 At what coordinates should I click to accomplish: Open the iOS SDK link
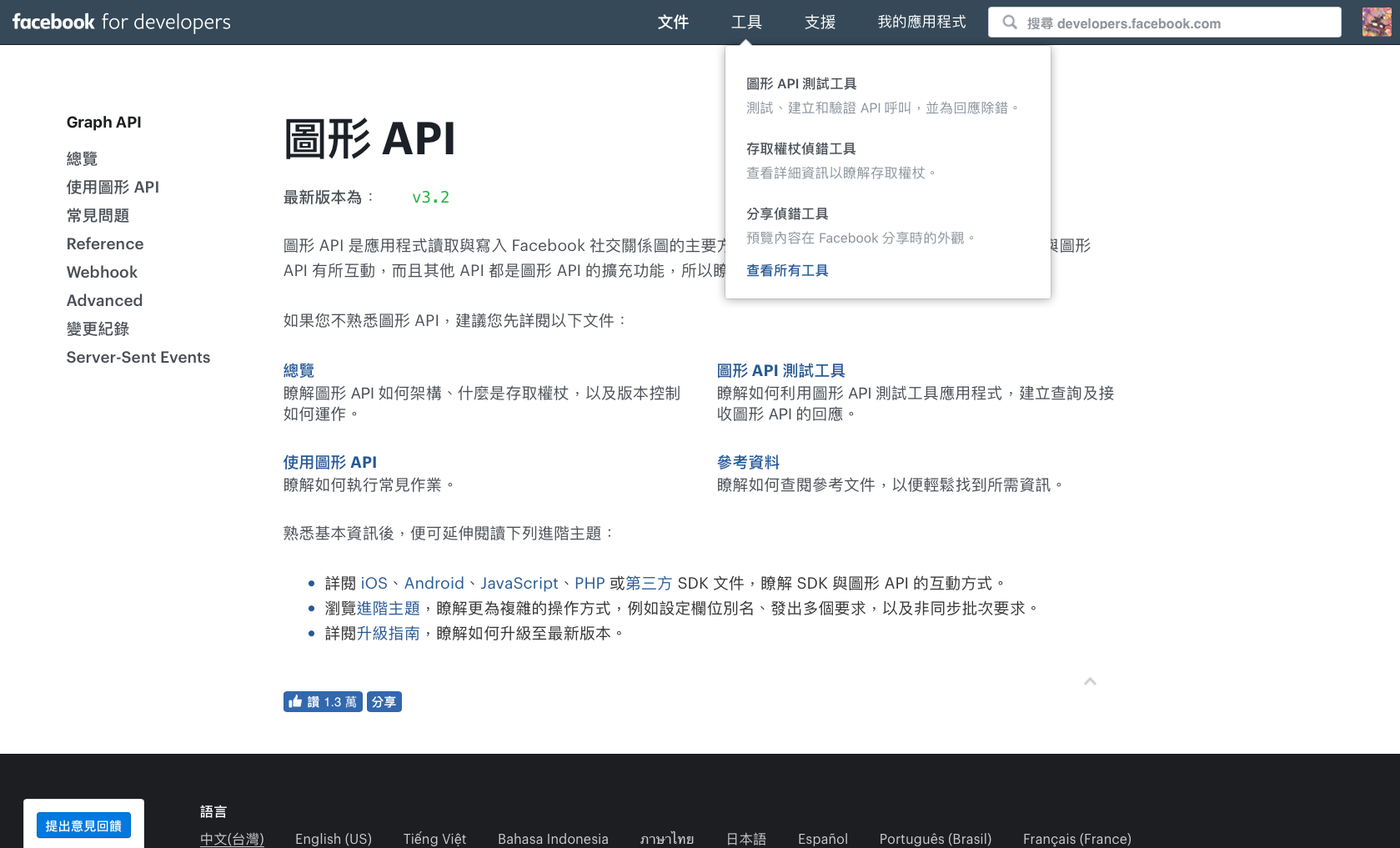tap(374, 583)
